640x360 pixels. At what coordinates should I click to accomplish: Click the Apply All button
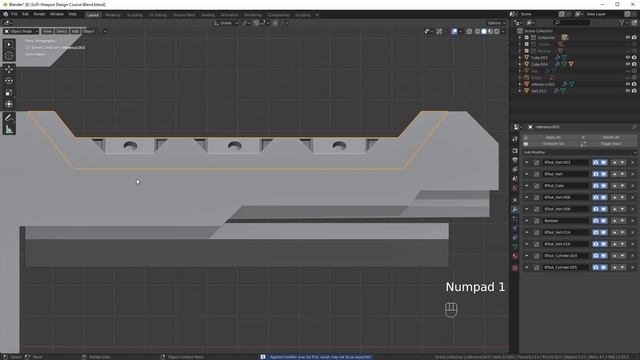click(x=551, y=138)
